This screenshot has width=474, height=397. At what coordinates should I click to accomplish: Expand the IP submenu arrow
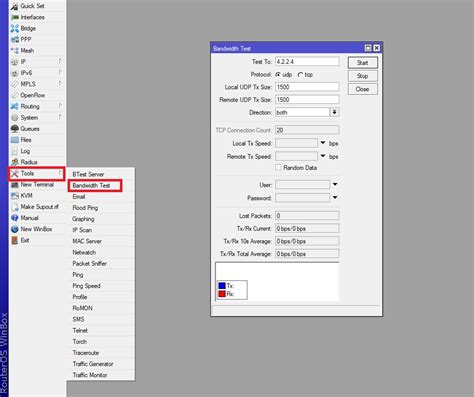click(60, 61)
